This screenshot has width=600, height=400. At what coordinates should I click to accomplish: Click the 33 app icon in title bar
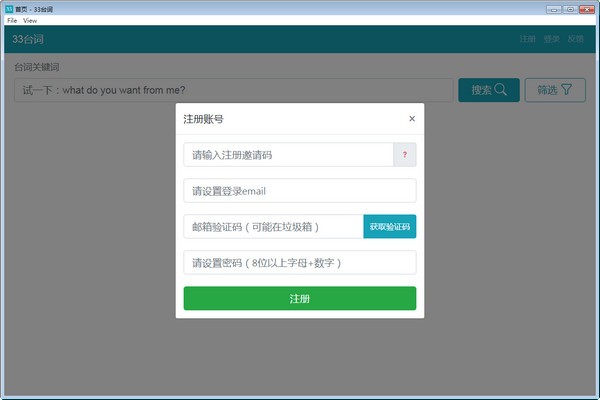[7, 8]
